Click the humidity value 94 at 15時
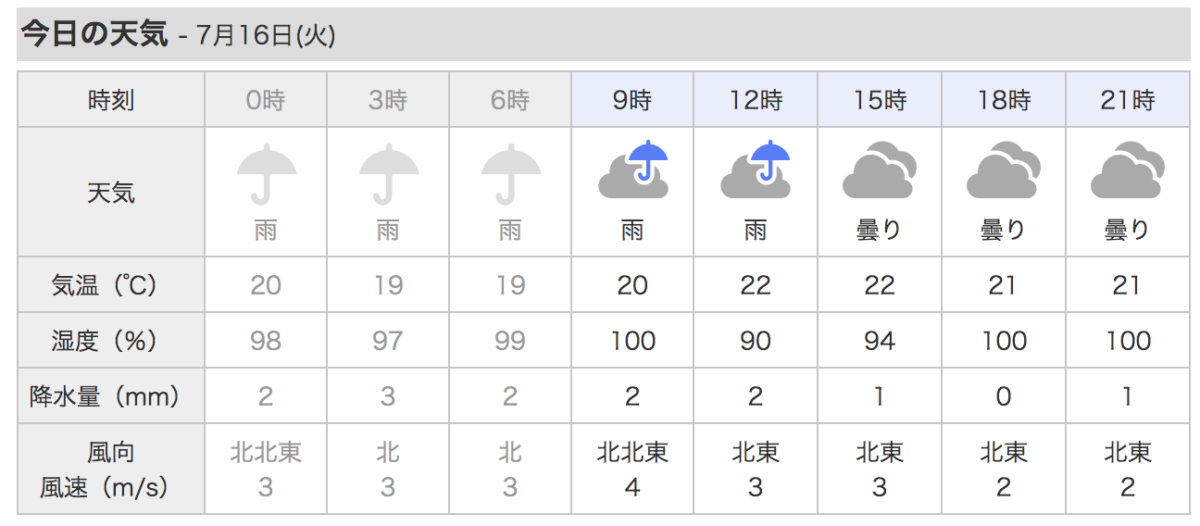 point(879,341)
